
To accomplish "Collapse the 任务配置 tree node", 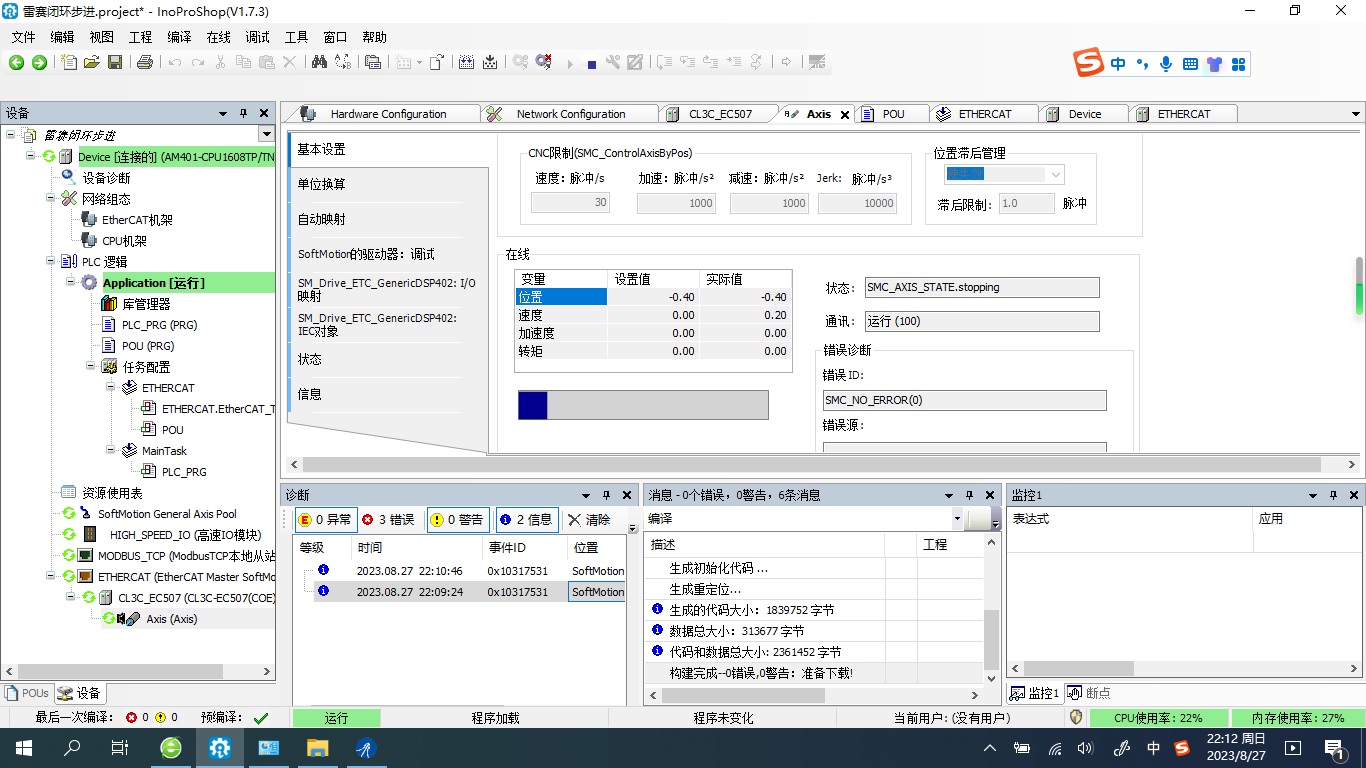I will (x=91, y=367).
